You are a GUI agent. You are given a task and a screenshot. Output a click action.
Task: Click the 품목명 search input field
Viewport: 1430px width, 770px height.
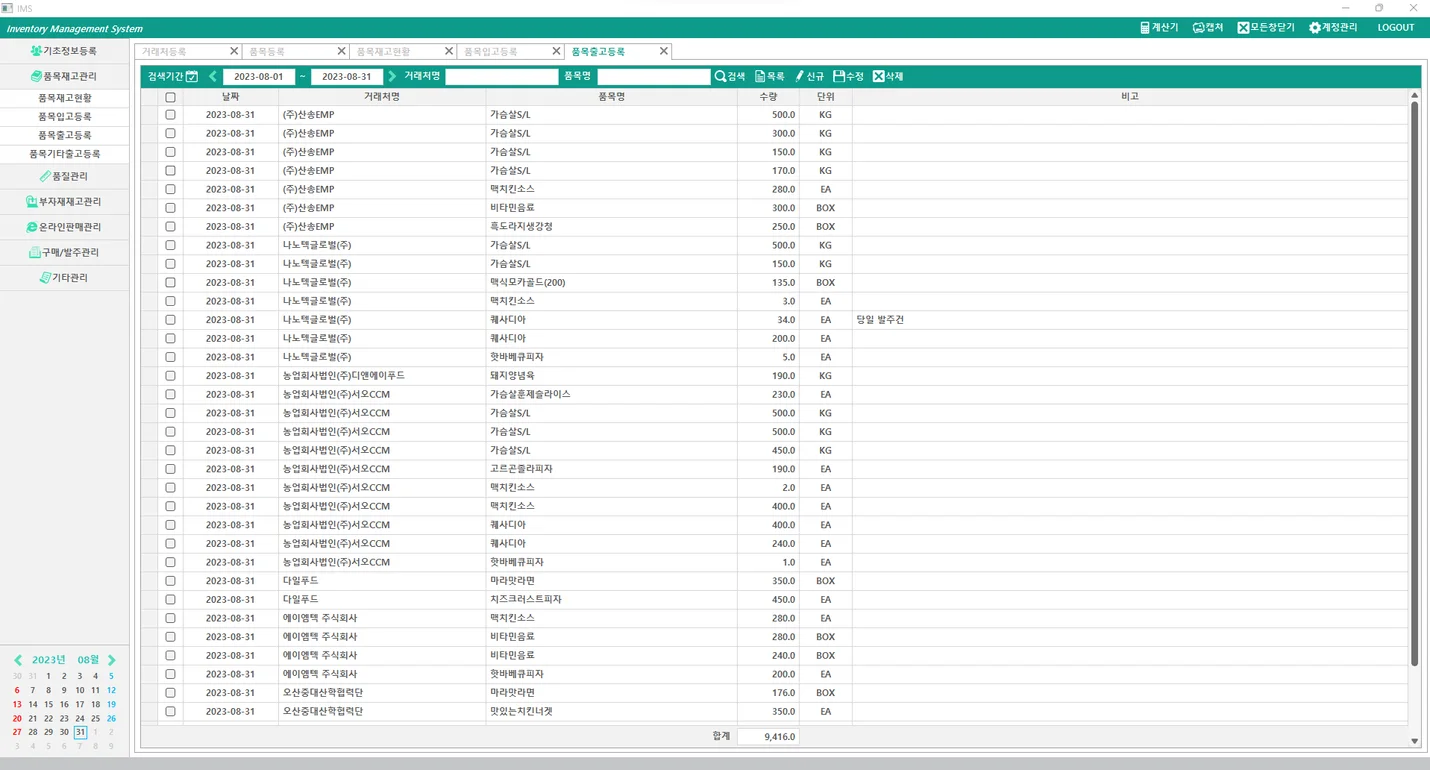point(653,76)
